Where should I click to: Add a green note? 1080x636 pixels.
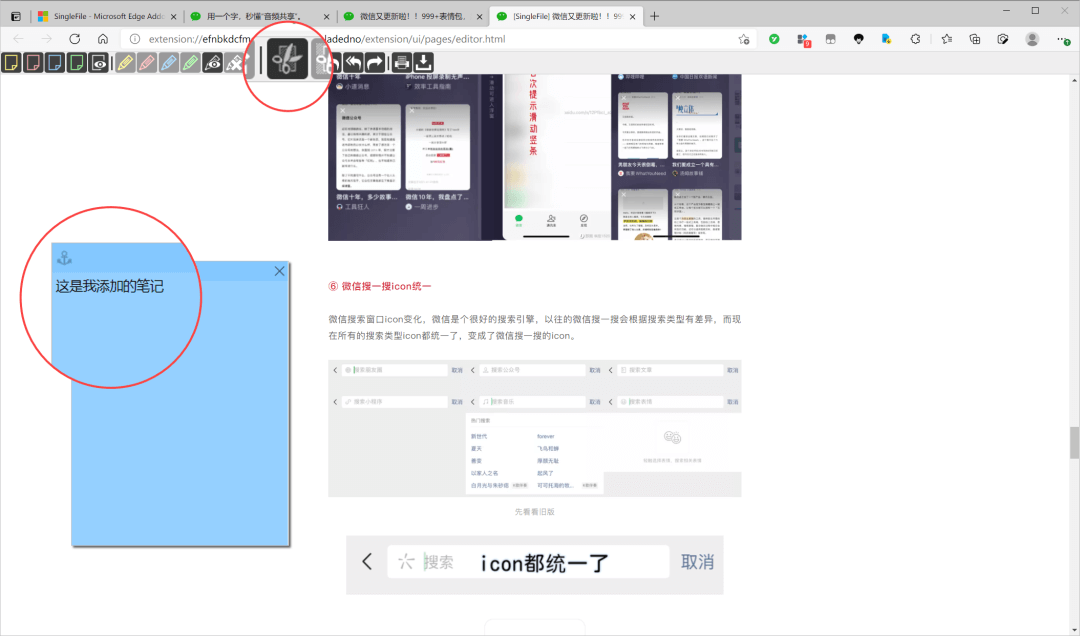(77, 63)
